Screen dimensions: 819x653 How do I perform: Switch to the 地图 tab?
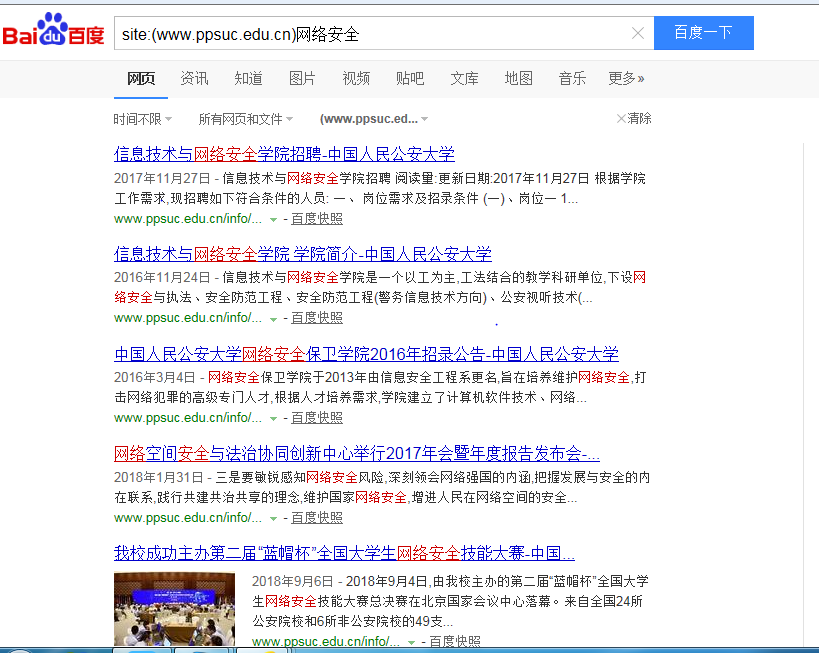[519, 79]
